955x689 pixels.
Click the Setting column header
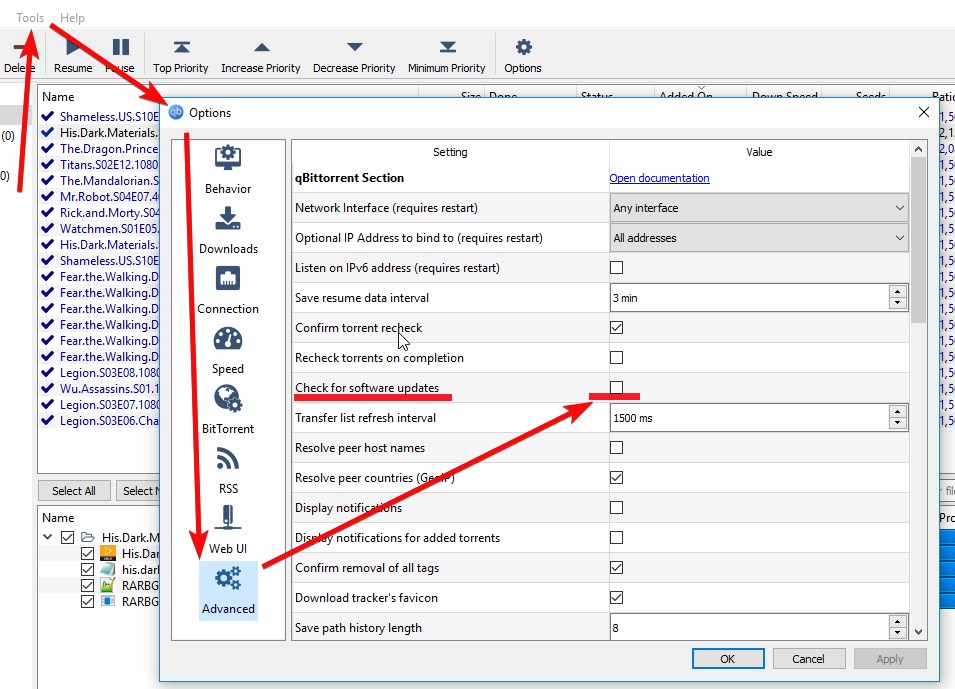[x=450, y=152]
